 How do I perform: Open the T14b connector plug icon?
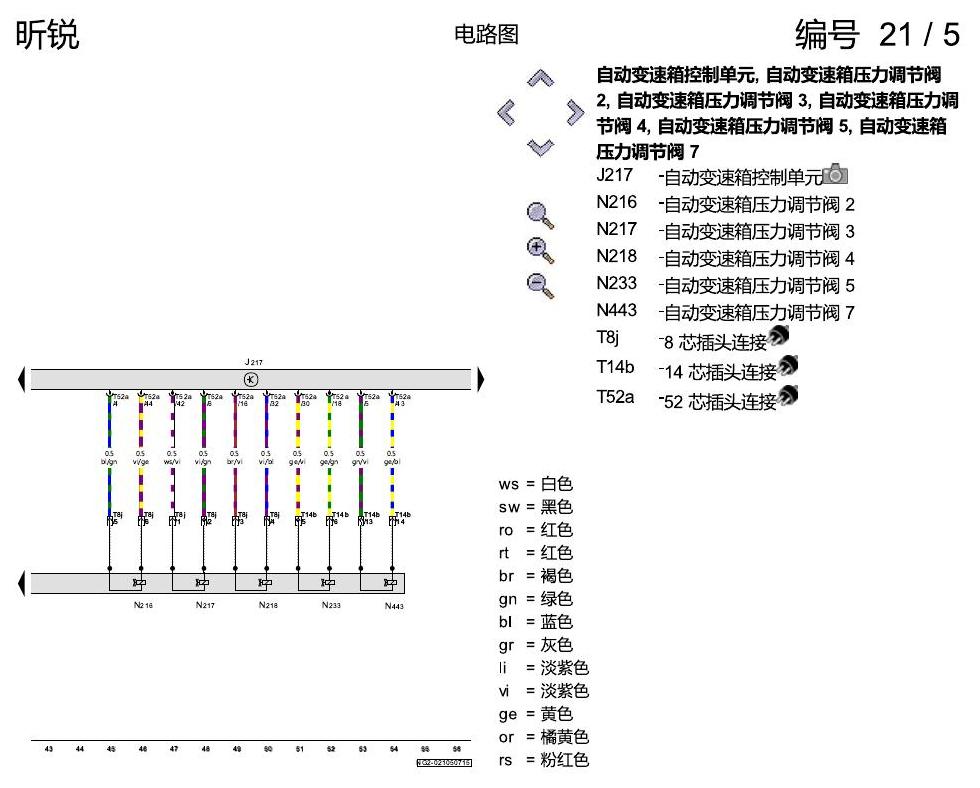pyautogui.click(x=788, y=366)
